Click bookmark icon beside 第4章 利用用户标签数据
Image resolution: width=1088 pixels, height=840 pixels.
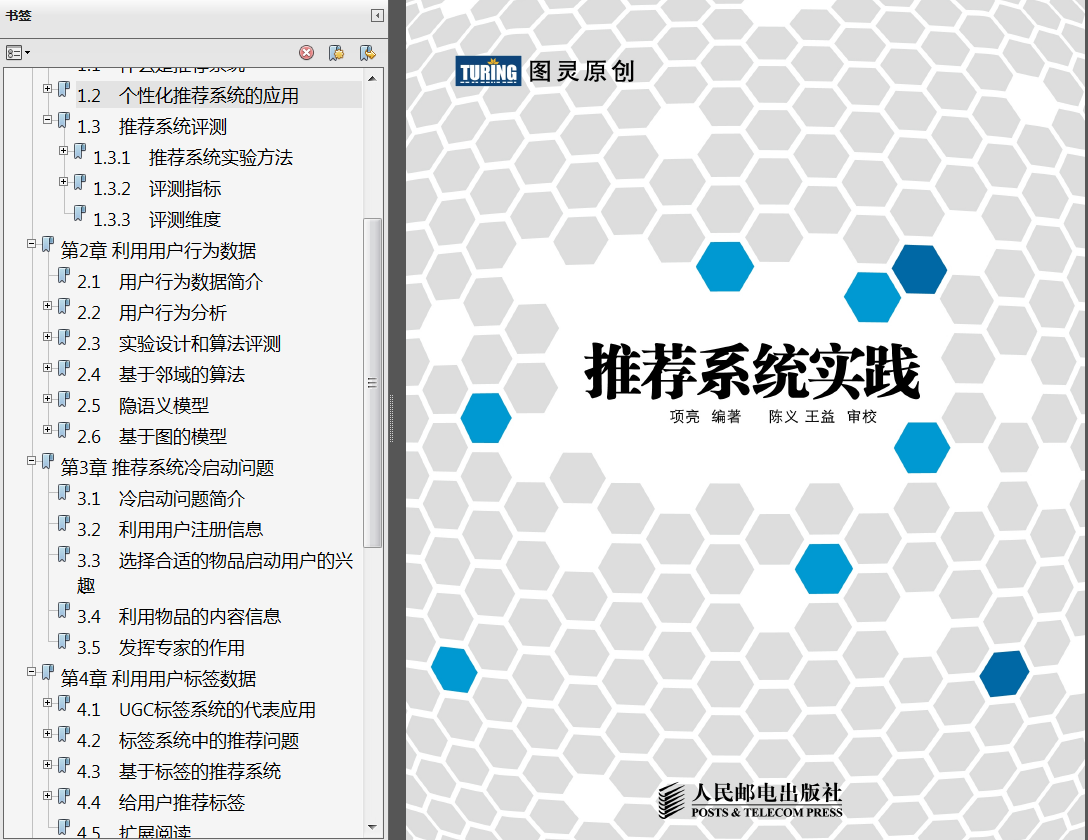48,672
